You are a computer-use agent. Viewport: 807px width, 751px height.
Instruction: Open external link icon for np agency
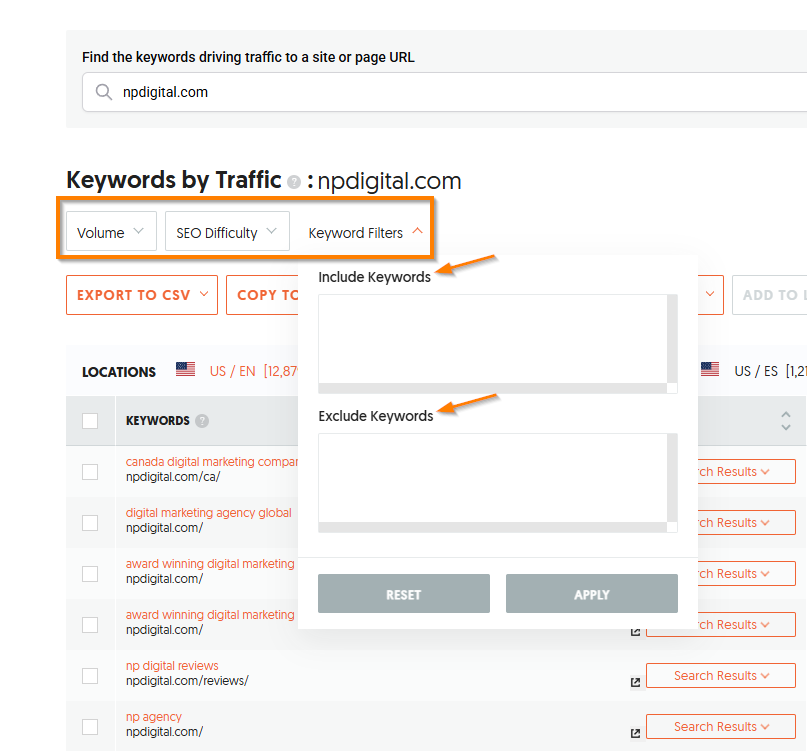(x=636, y=733)
